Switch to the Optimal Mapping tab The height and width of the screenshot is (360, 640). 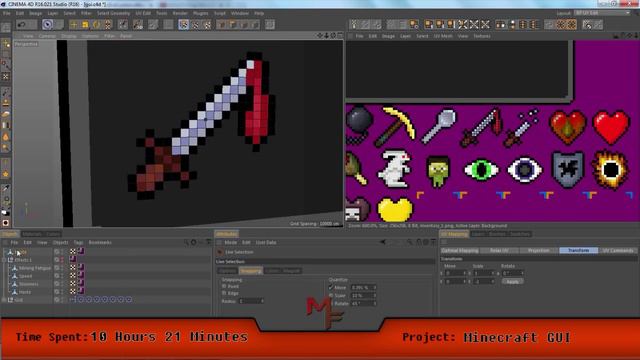(460, 250)
